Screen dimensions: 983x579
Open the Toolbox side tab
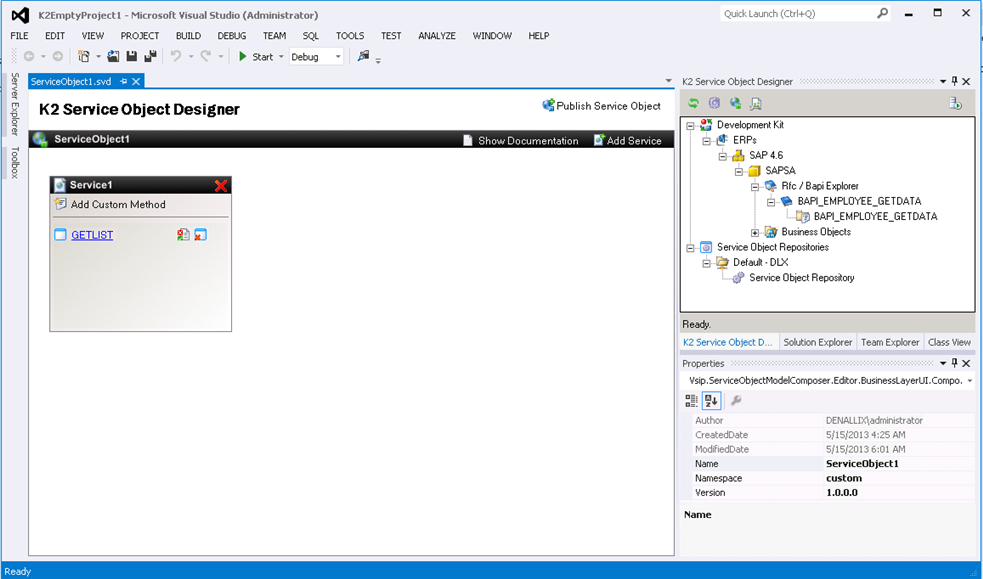[x=15, y=162]
